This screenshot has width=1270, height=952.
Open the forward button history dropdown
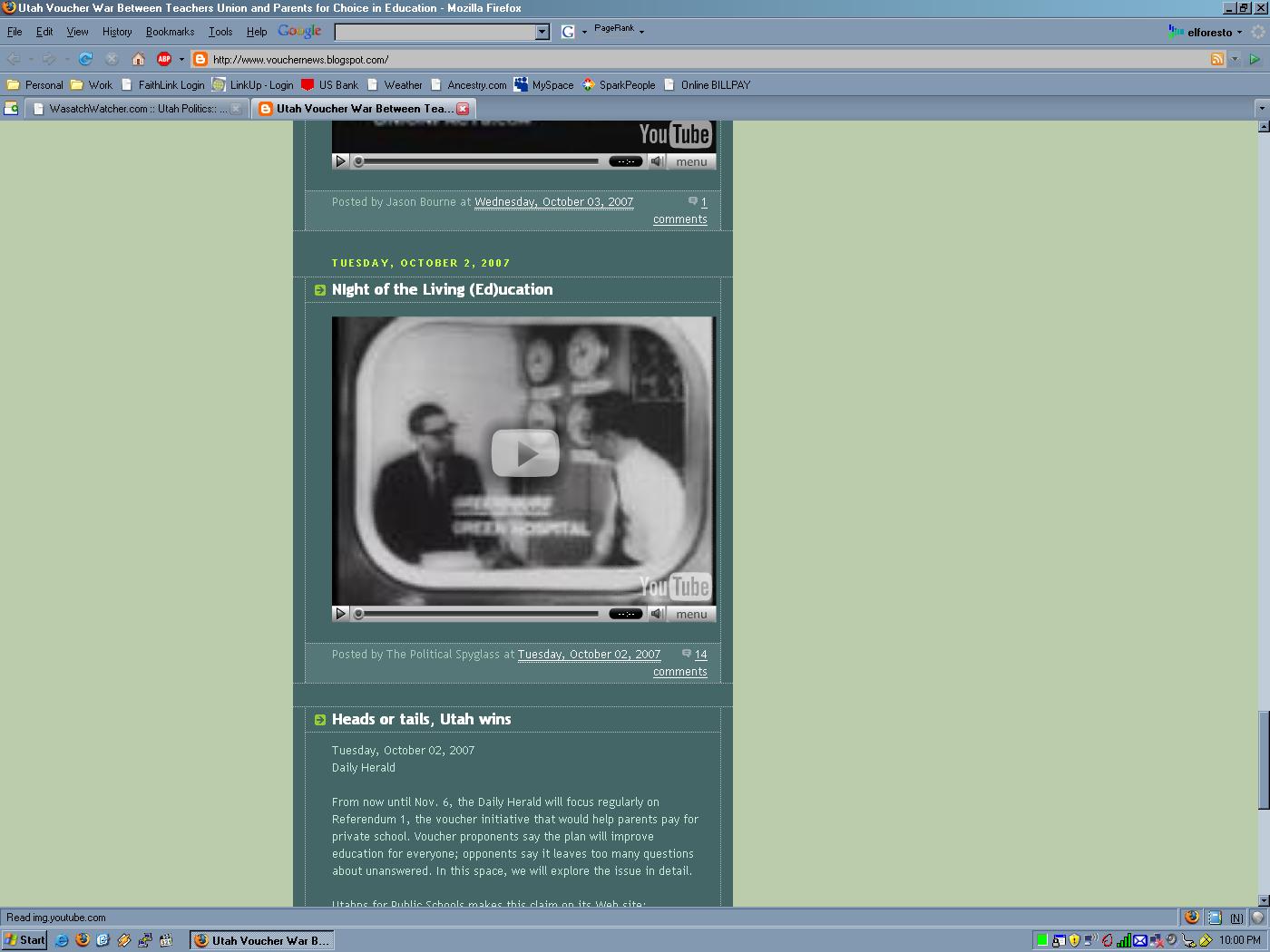(x=66, y=59)
